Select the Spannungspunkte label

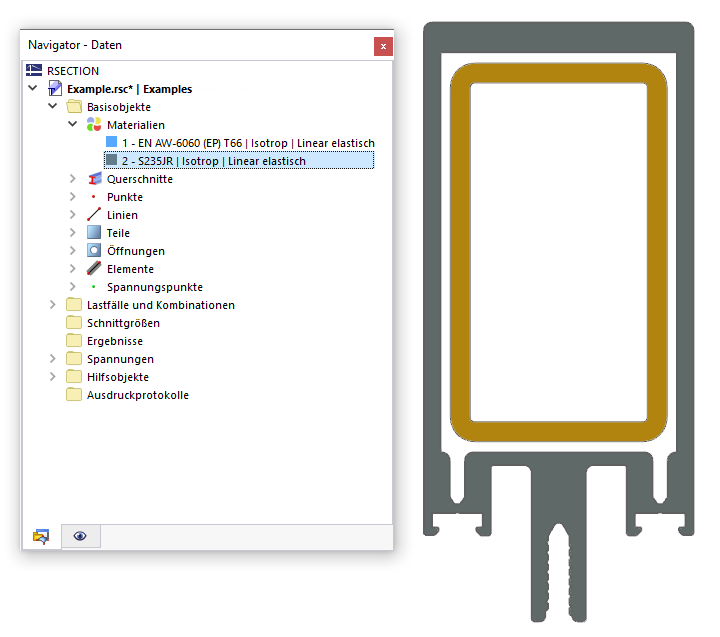[x=155, y=287]
